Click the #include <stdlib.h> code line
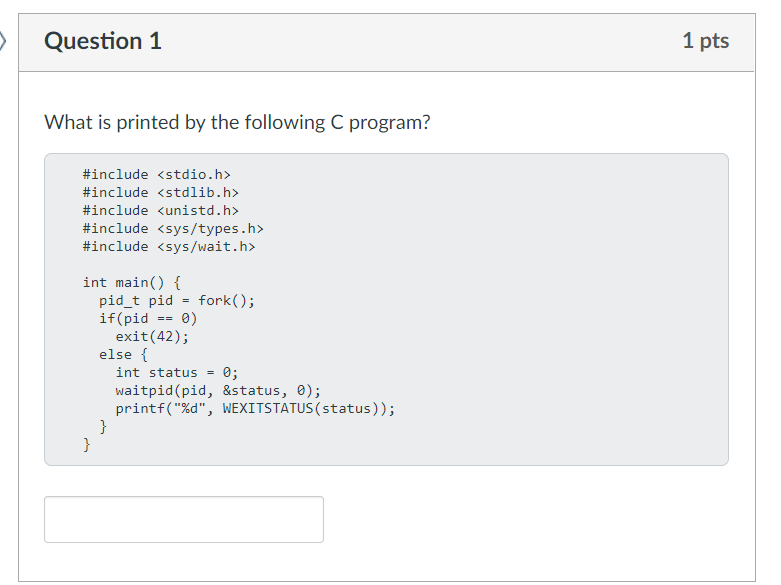This screenshot has height=585, width=781. click(160, 192)
